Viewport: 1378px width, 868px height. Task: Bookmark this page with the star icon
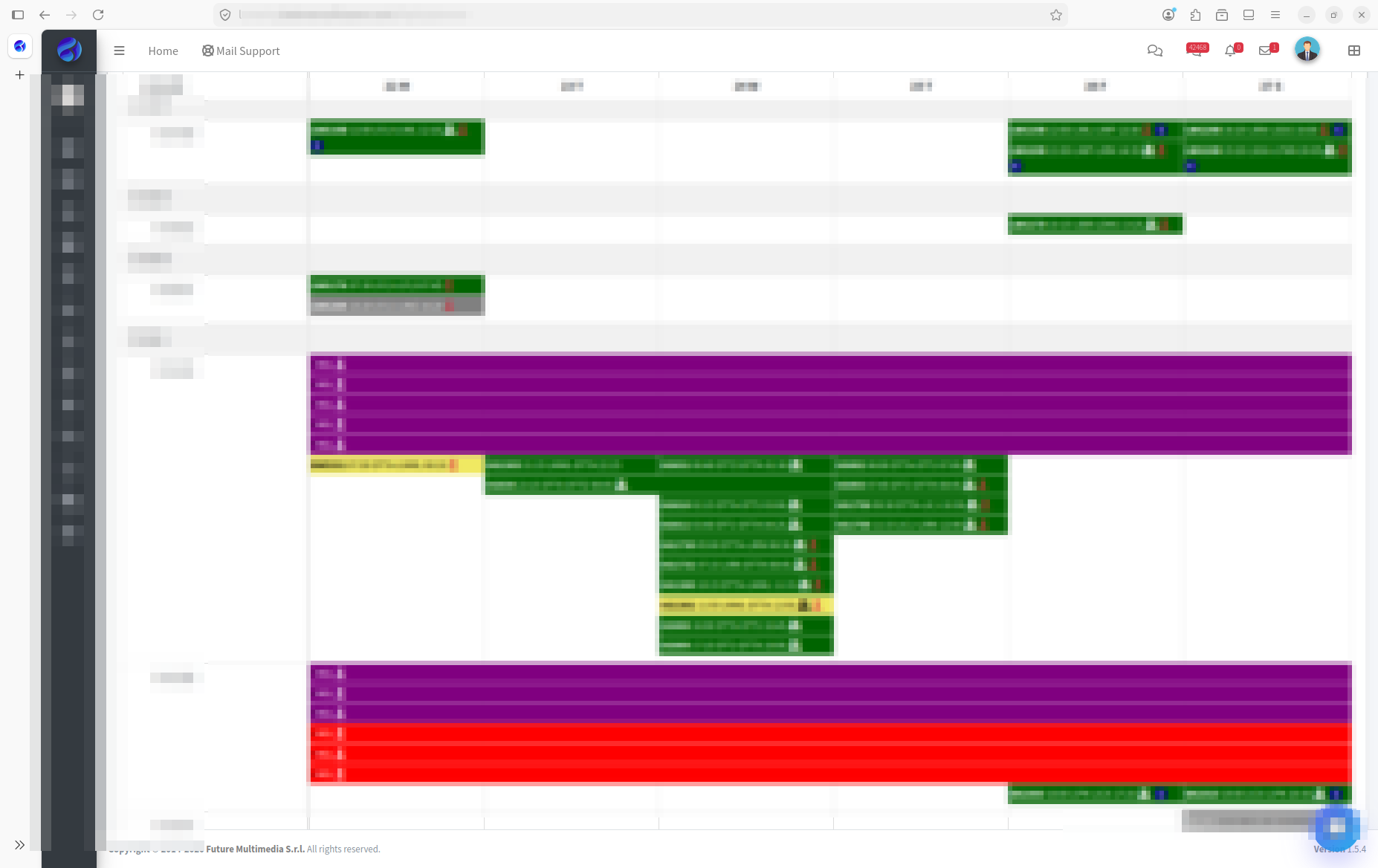[x=1055, y=15]
